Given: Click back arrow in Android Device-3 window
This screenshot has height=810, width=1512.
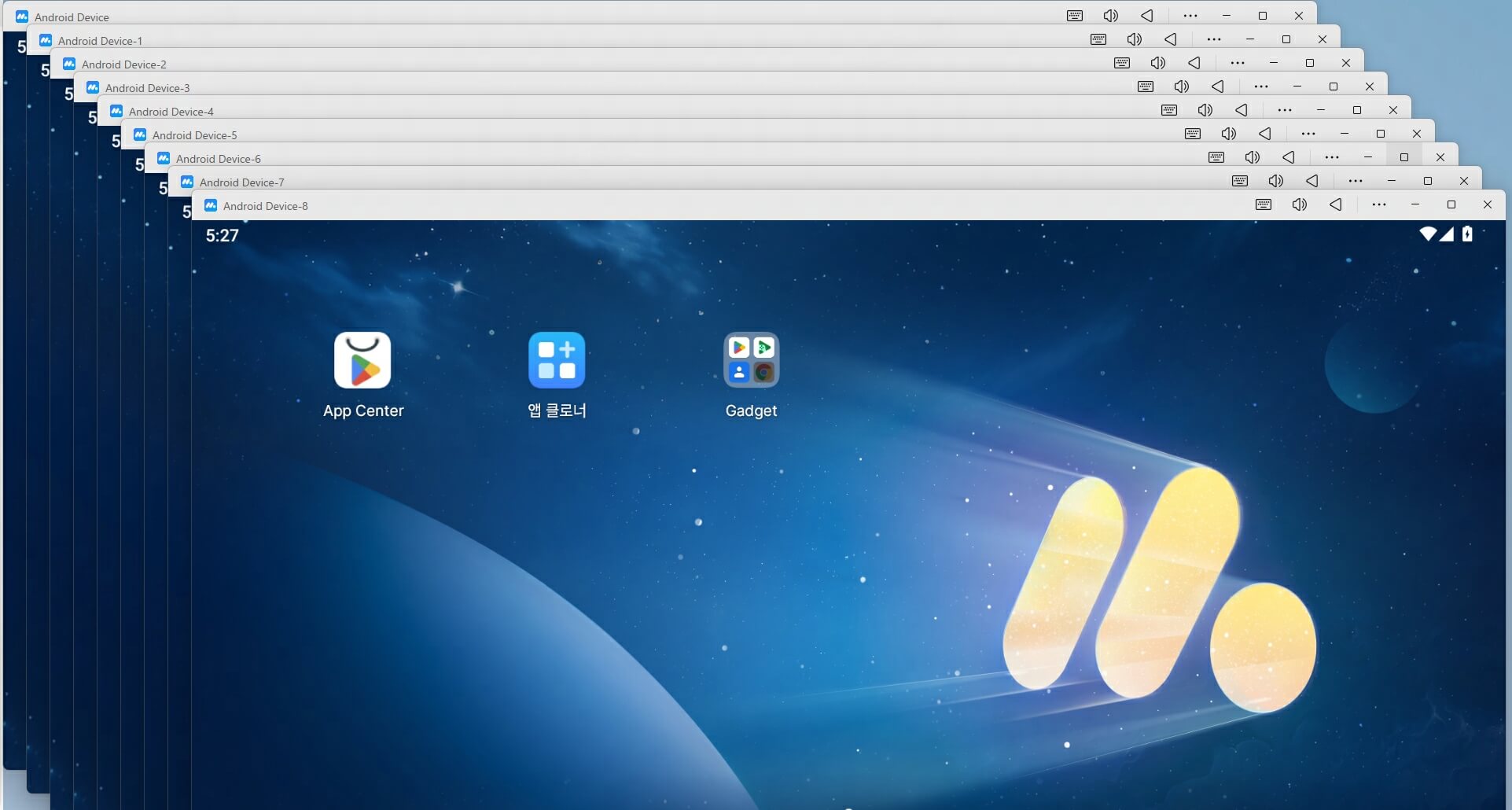Looking at the screenshot, I should pos(1218,87).
